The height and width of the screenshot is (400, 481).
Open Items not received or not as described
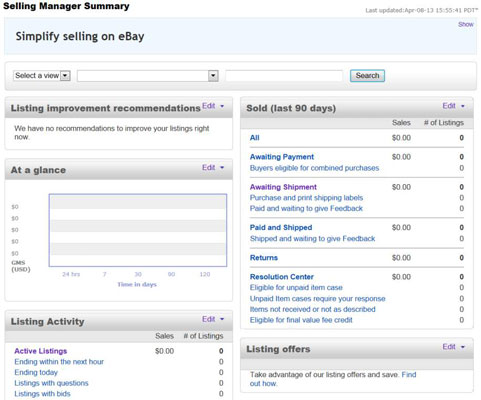[x=313, y=309]
